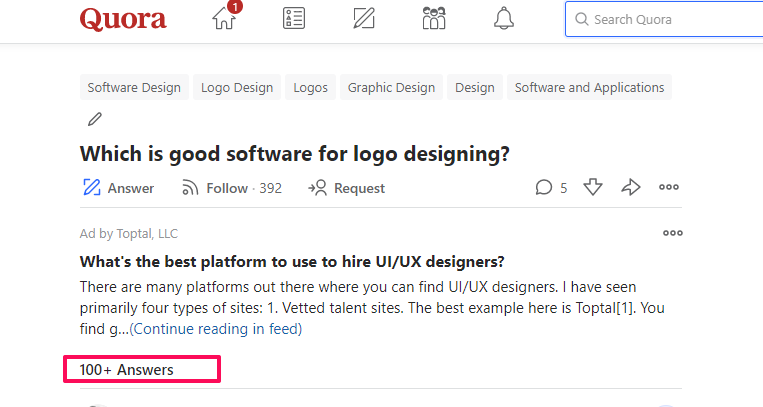763x407 pixels.
Task: Open the Graphic Design topic tag
Action: point(391,88)
